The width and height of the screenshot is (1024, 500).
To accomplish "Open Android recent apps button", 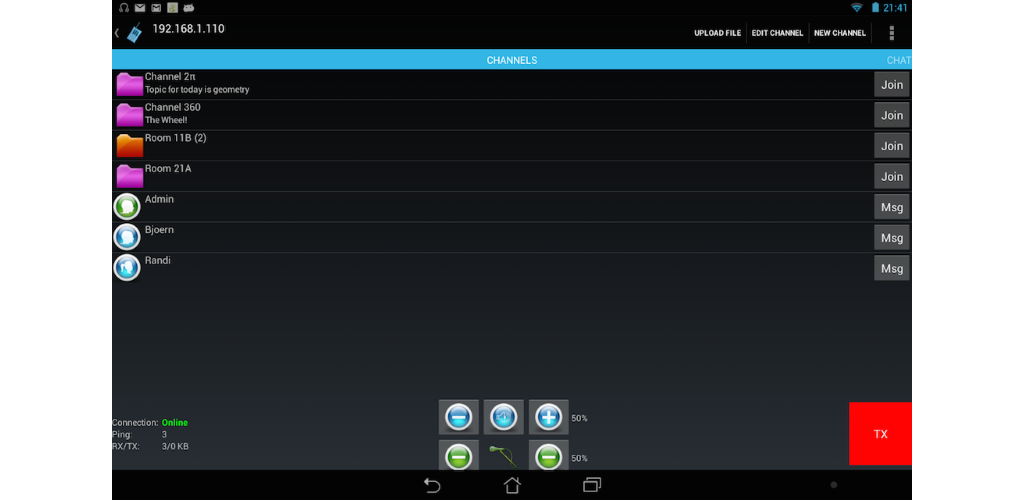I will tap(592, 485).
